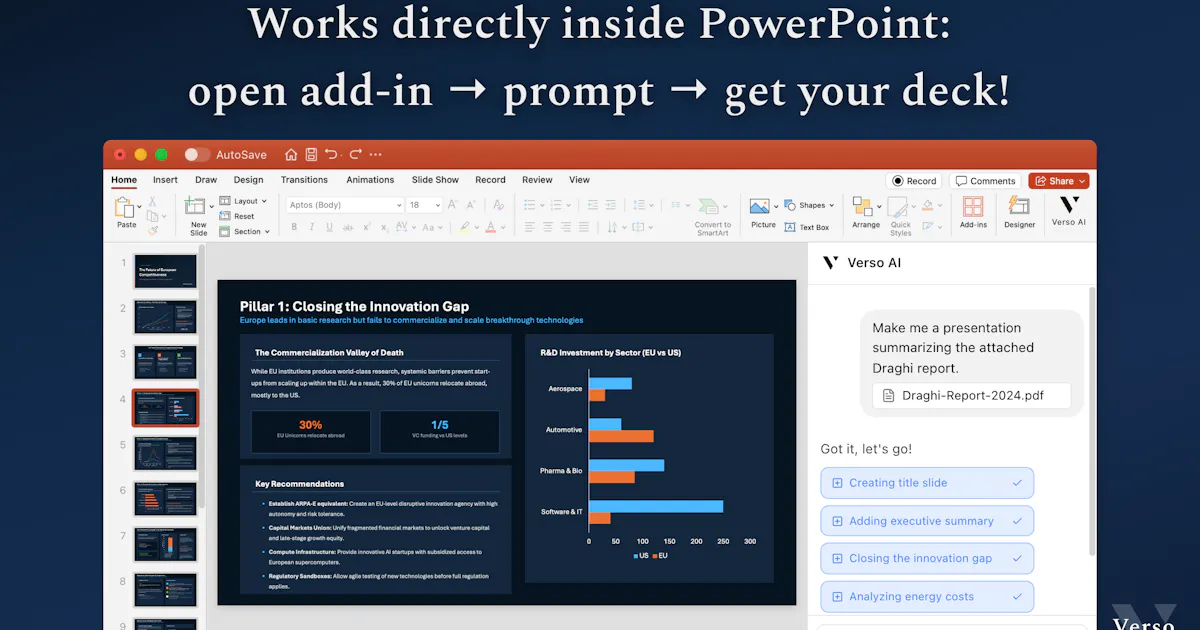Insert a Picture using picture icon
The height and width of the screenshot is (630, 1200).
760,206
